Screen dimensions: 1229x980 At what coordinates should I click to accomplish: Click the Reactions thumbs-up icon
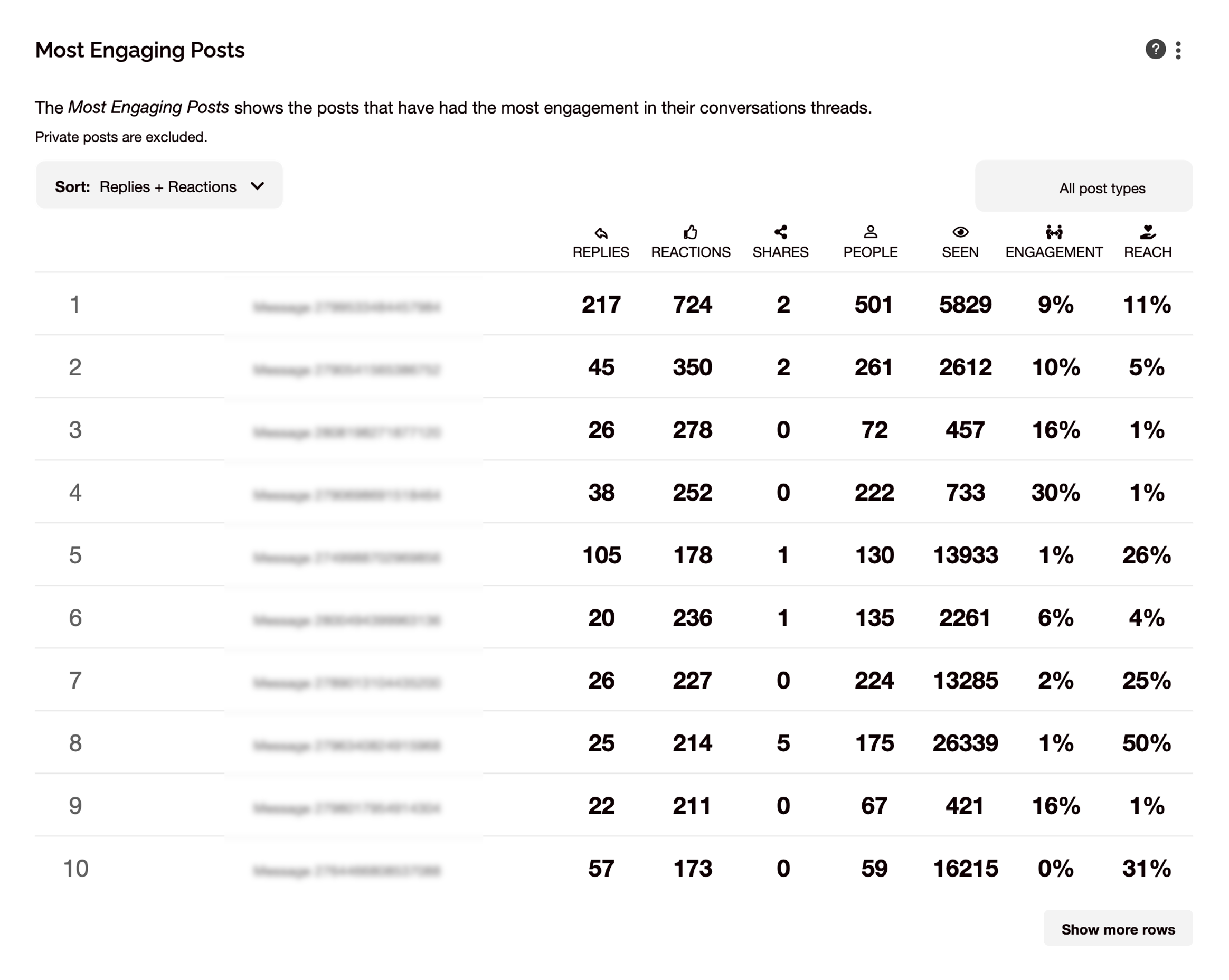[x=691, y=231]
